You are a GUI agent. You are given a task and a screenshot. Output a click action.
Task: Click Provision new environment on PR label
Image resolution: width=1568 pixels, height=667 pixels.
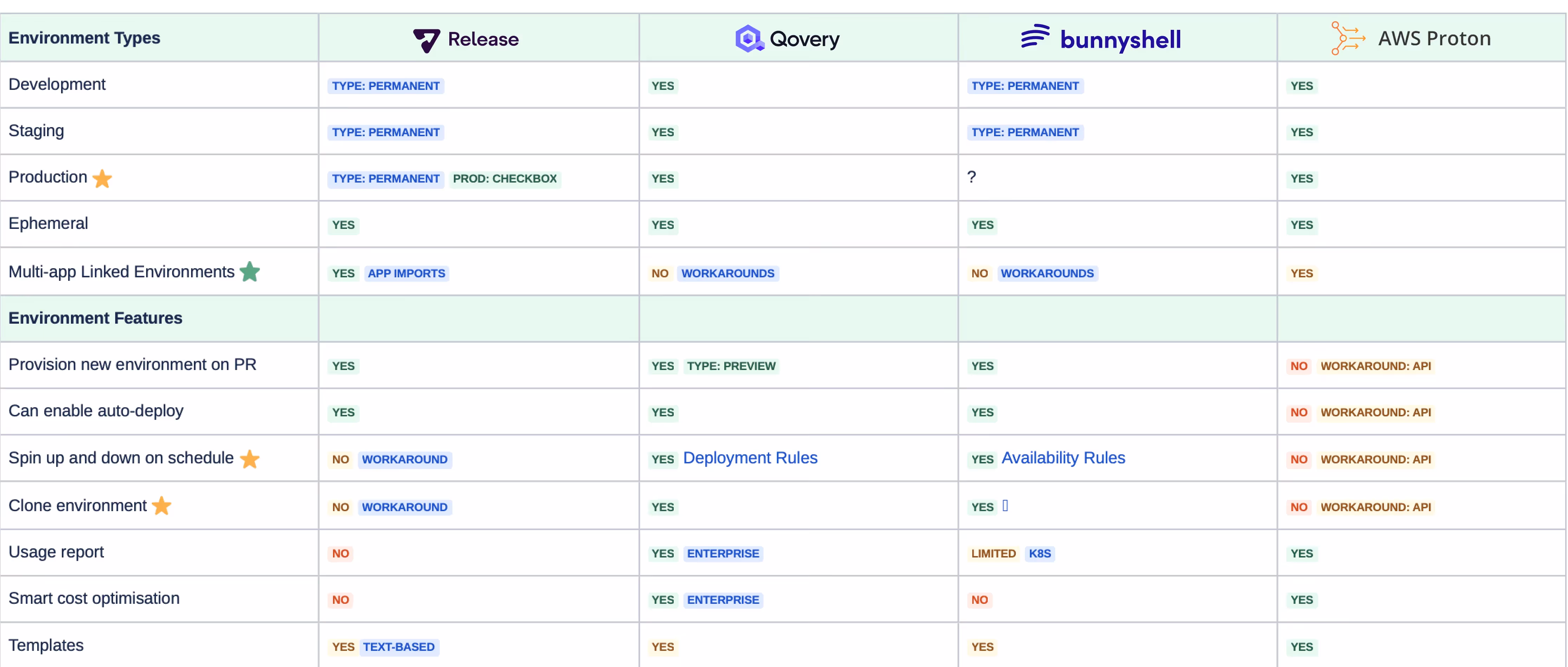point(133,364)
